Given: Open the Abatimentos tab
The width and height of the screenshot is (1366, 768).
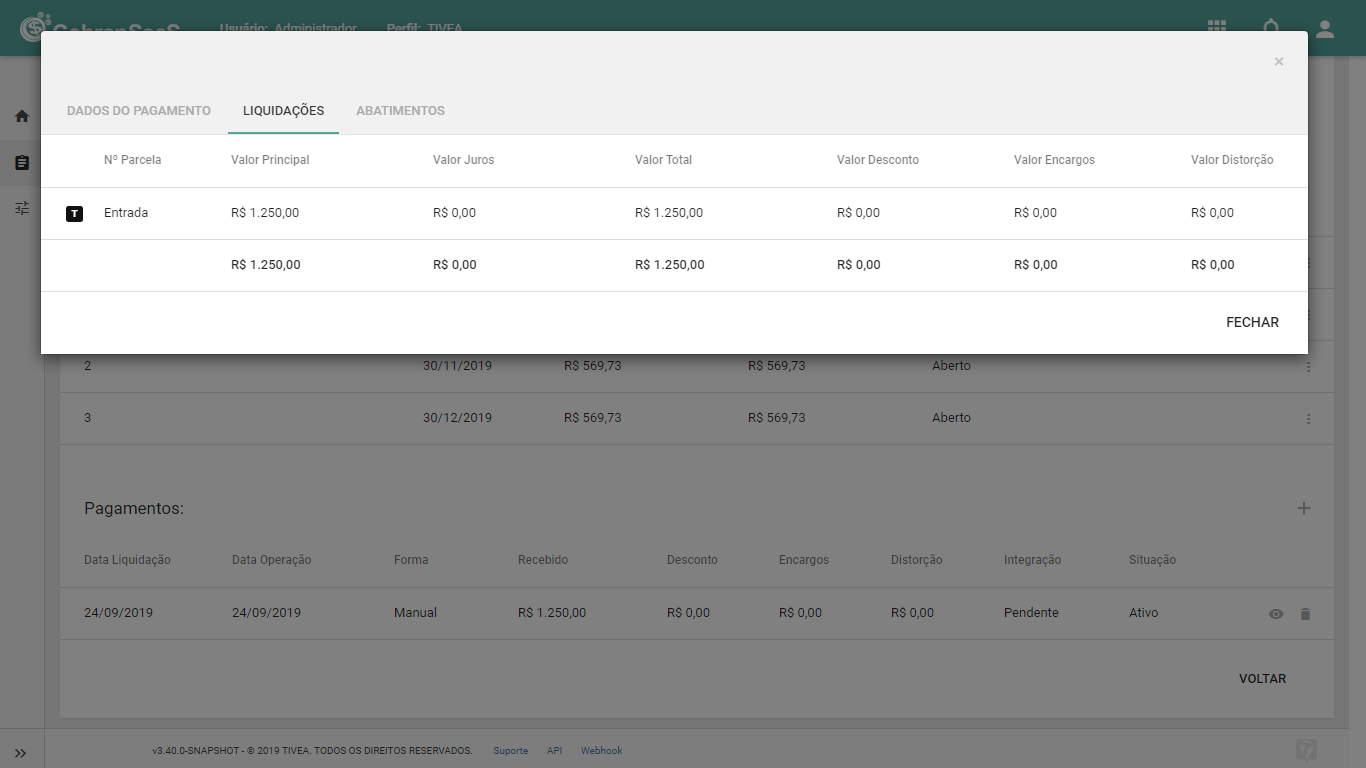Looking at the screenshot, I should pos(400,111).
